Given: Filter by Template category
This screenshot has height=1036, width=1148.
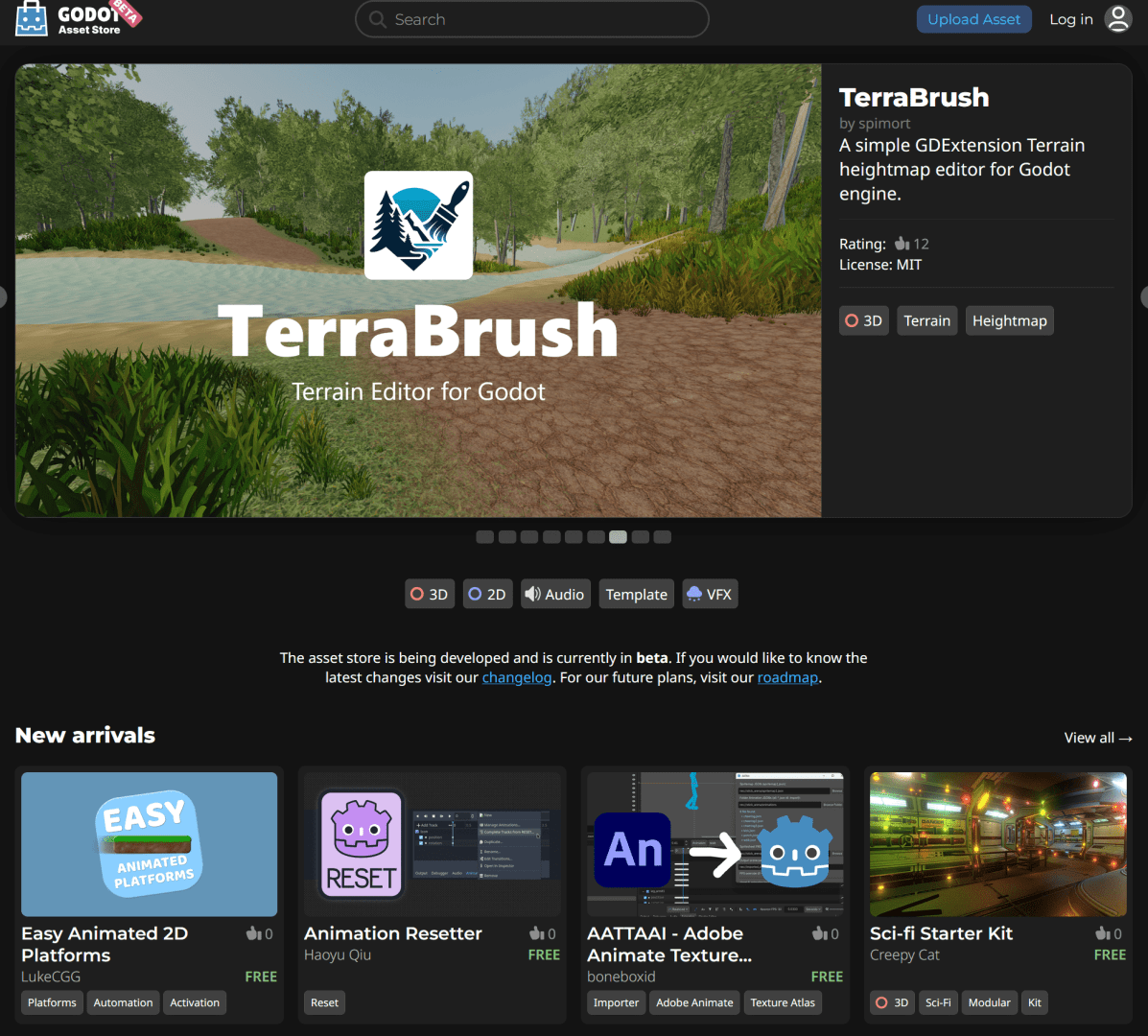Looking at the screenshot, I should point(636,594).
